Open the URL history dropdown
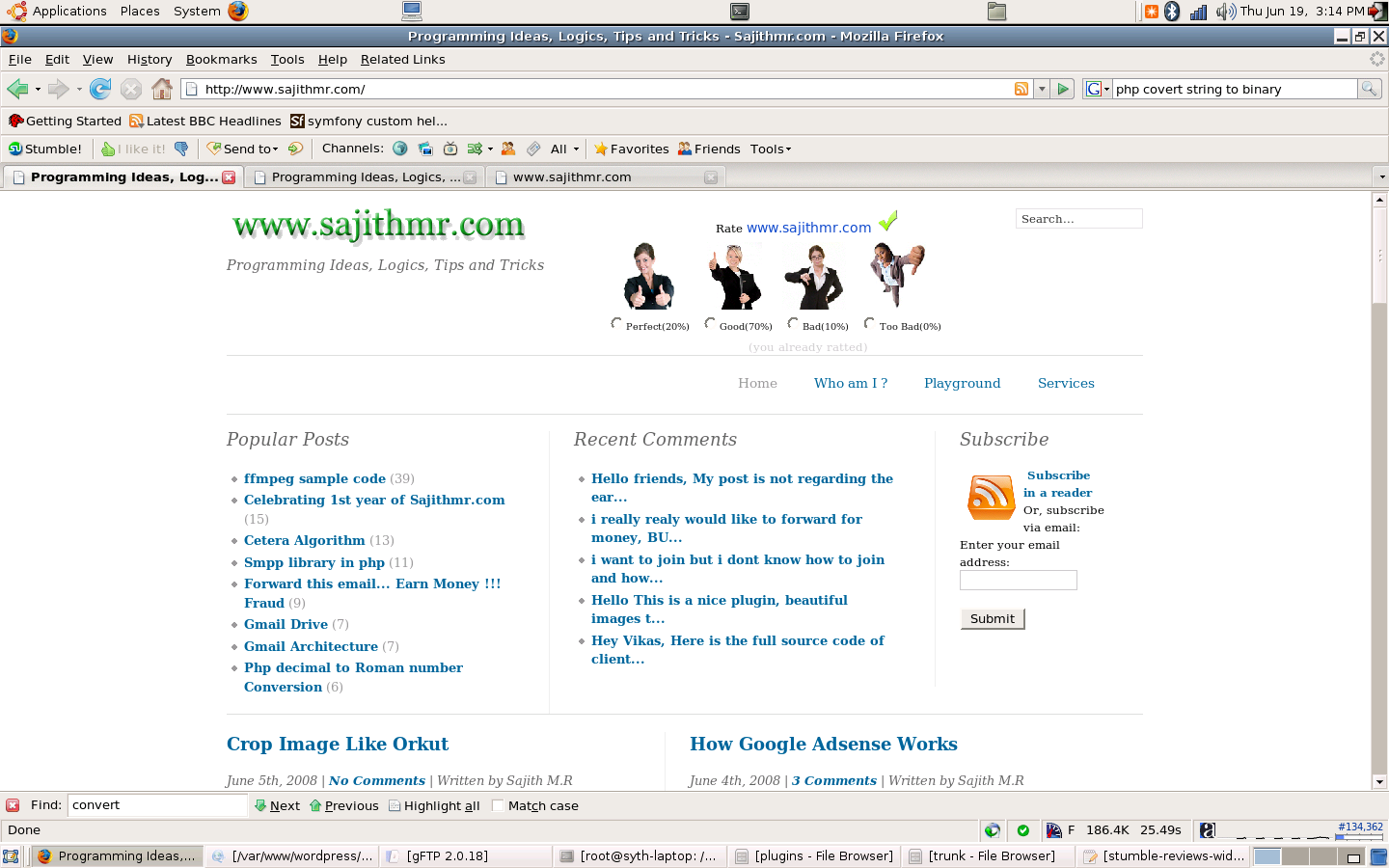 click(x=1042, y=89)
